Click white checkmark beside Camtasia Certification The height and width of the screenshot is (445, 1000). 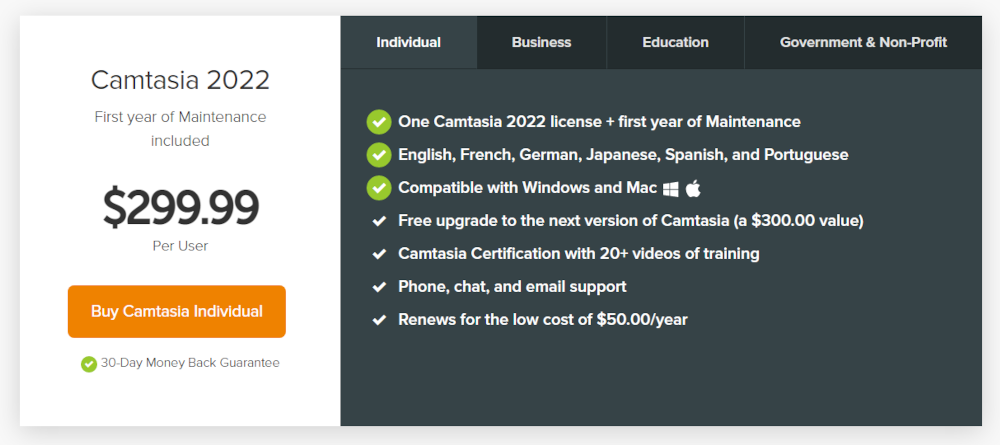379,254
